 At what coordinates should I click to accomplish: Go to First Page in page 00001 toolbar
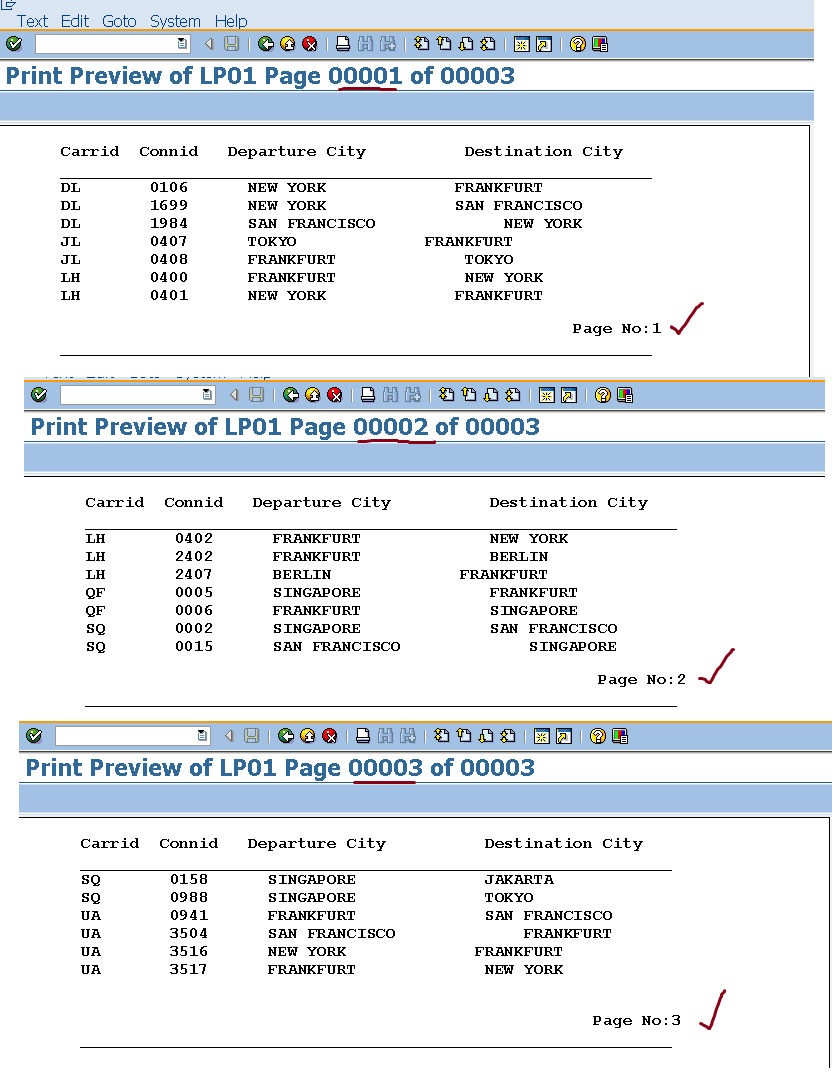point(421,44)
